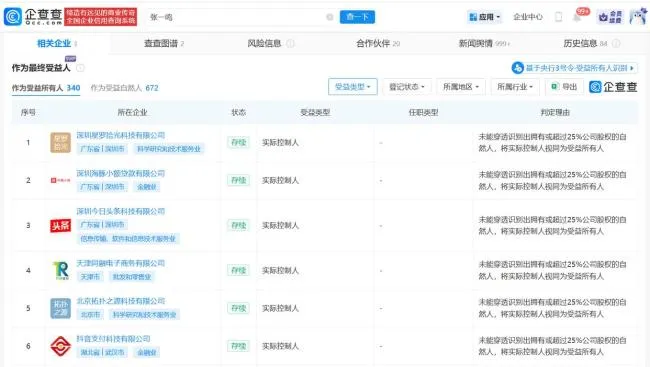Click the 导出 export button

point(564,87)
